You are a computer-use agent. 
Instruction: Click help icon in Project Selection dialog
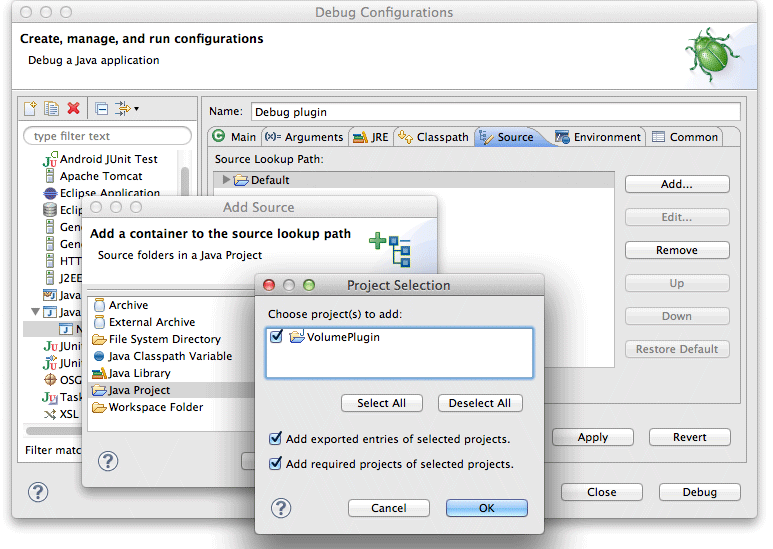(x=281, y=508)
